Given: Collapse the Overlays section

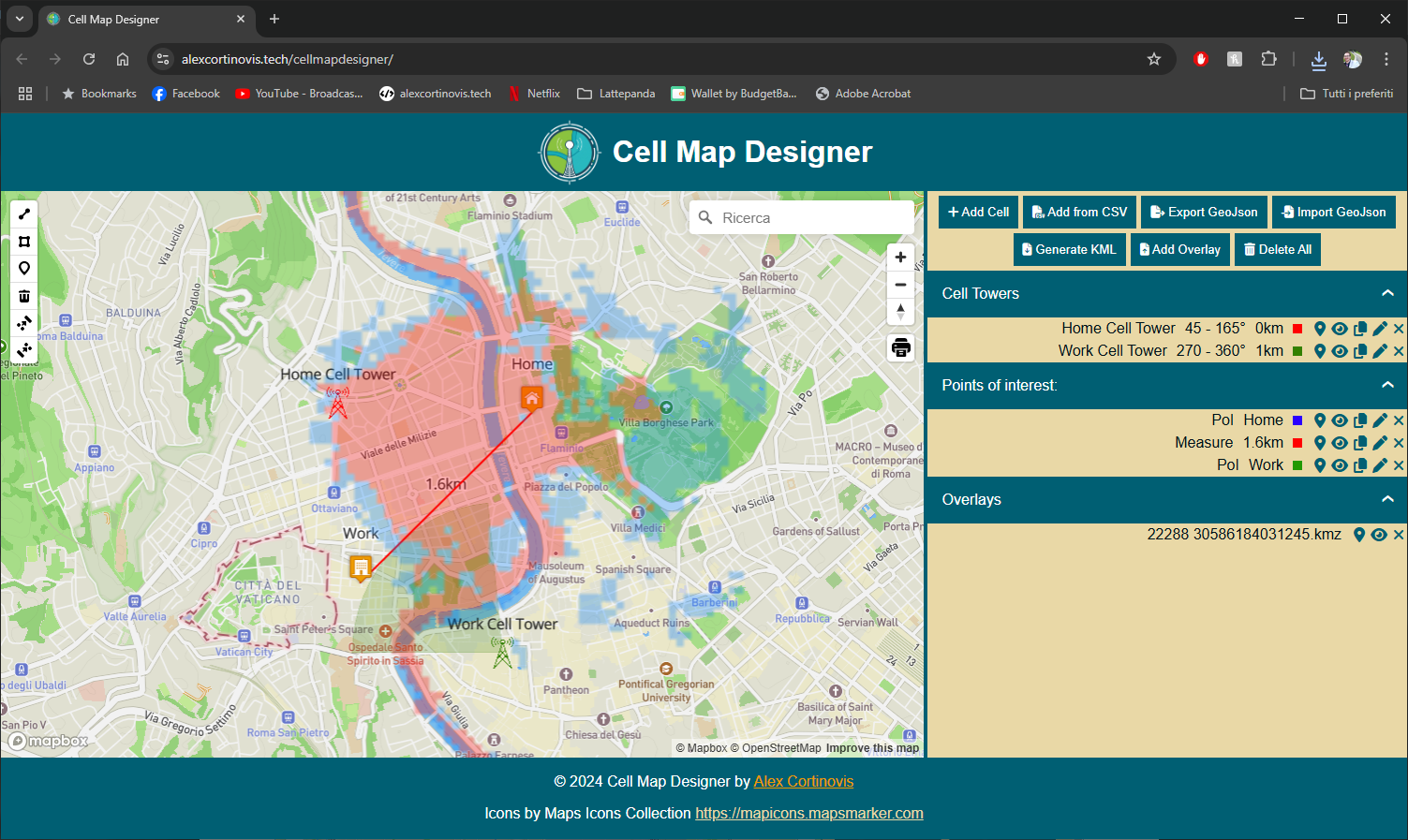Looking at the screenshot, I should pyautogui.click(x=1387, y=499).
